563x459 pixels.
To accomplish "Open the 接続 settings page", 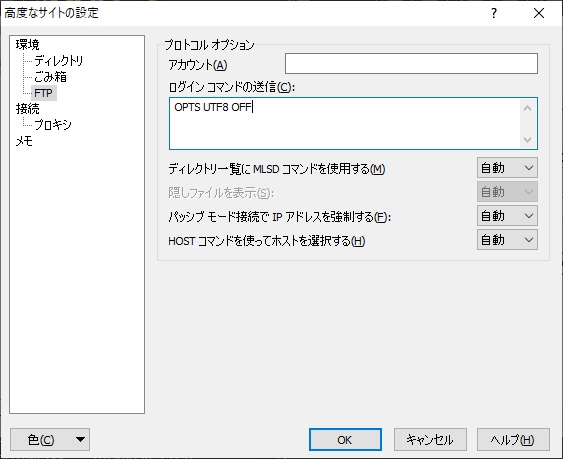I will tap(27, 109).
